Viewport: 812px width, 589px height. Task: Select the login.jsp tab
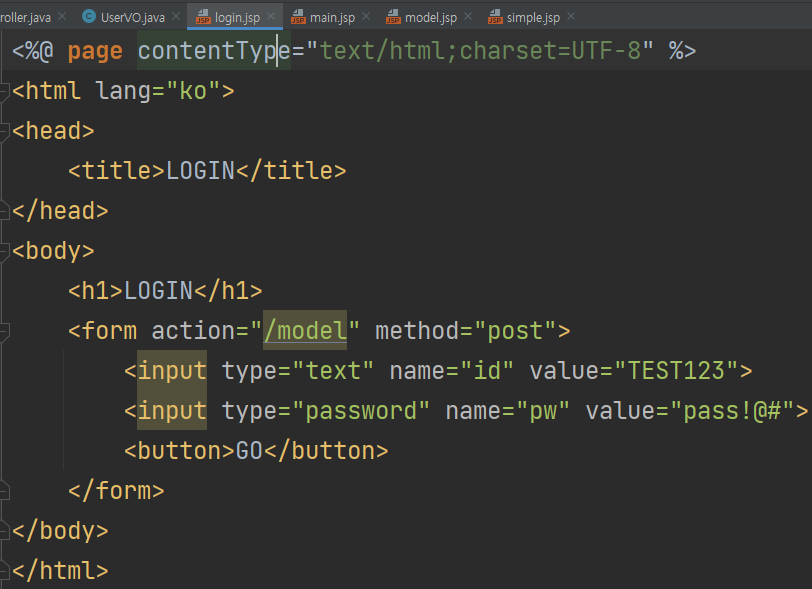(237, 18)
